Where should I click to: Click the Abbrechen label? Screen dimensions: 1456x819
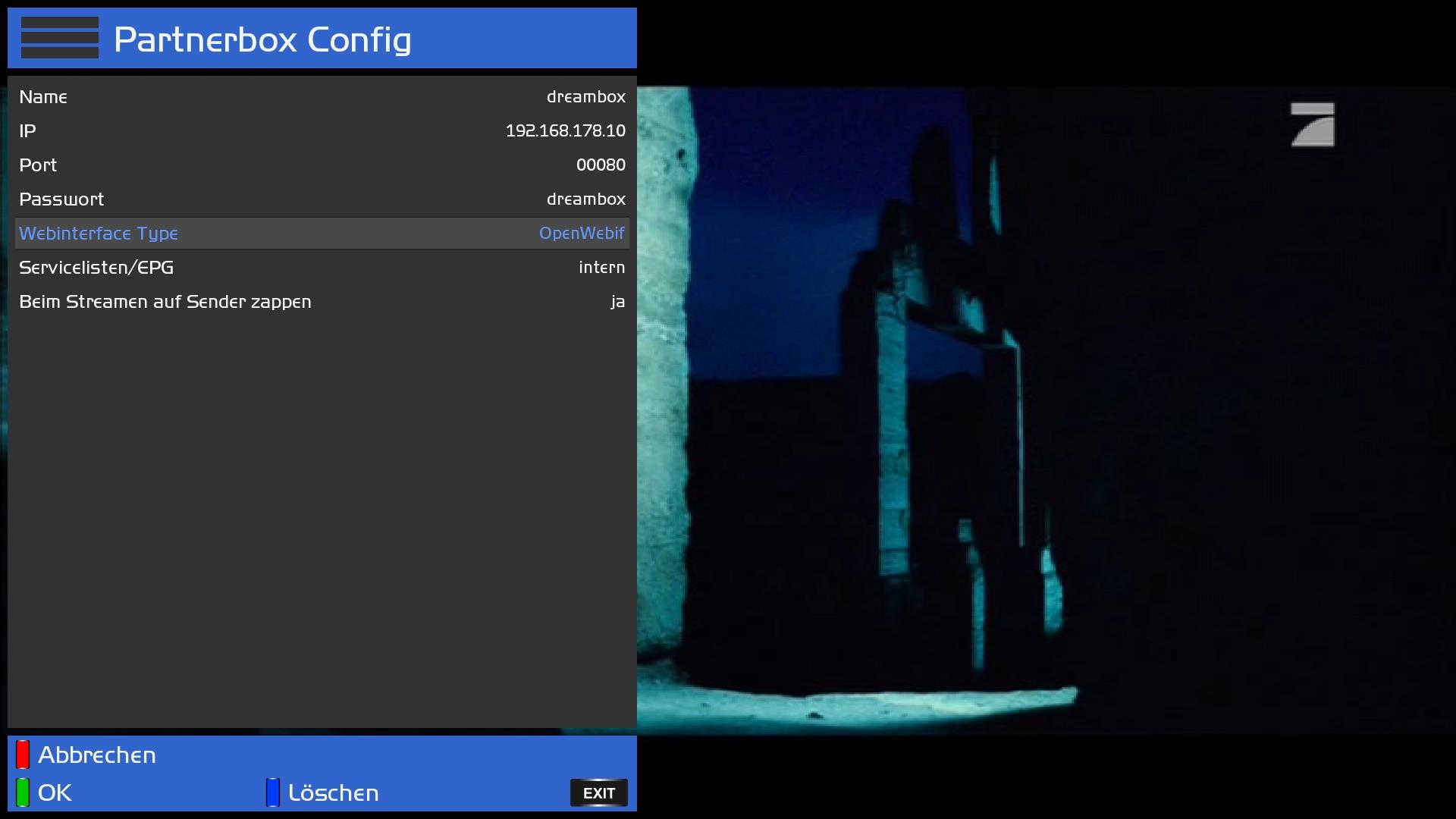(x=97, y=755)
